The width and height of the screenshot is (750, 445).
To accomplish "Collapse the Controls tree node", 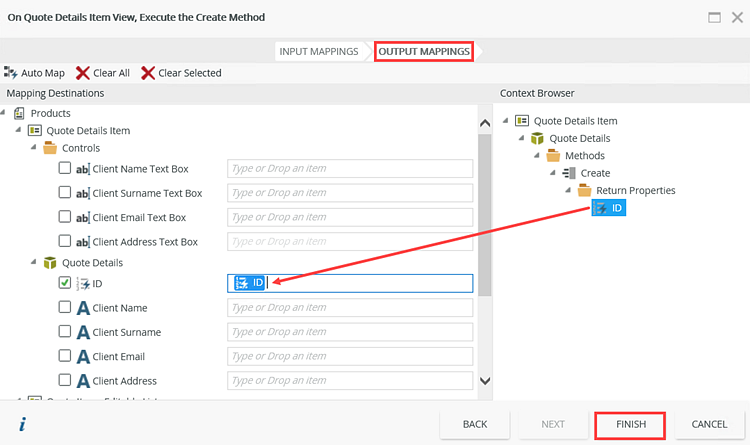I will [35, 148].
